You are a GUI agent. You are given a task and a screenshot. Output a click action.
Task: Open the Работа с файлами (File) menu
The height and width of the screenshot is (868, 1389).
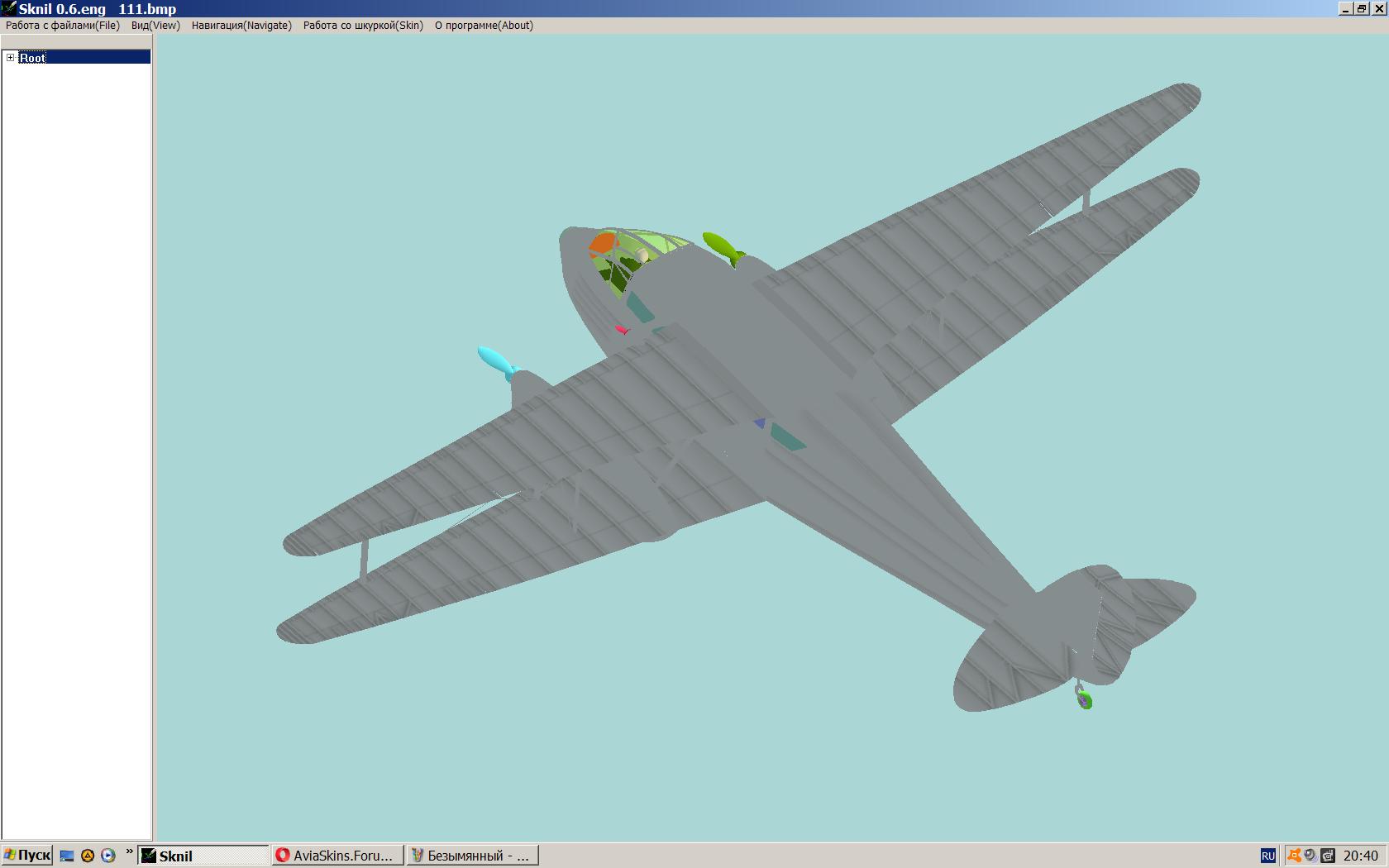pyautogui.click(x=63, y=26)
